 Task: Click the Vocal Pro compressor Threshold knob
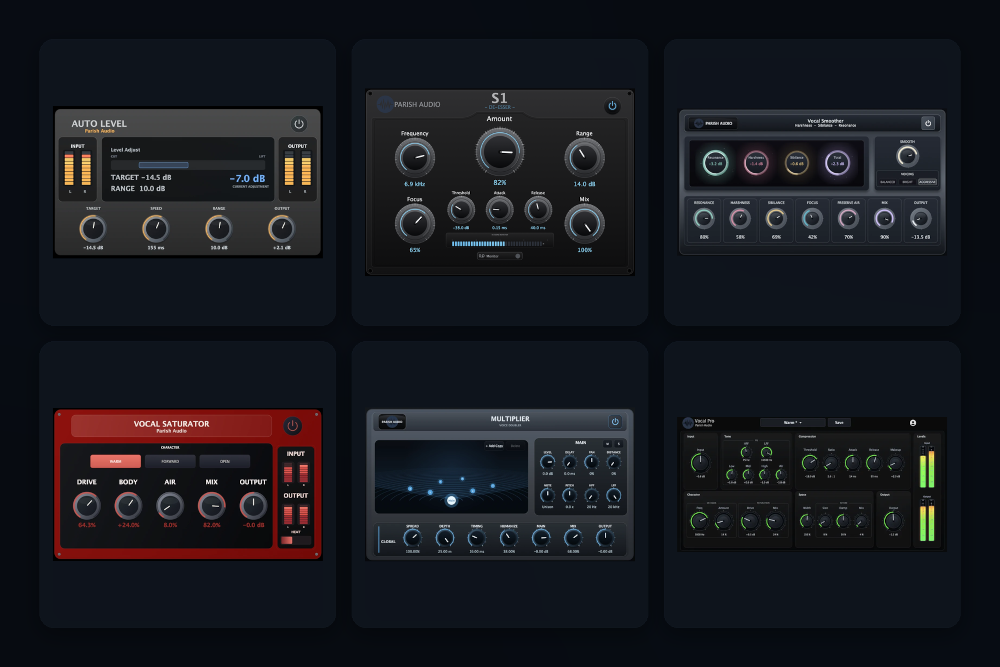click(809, 463)
